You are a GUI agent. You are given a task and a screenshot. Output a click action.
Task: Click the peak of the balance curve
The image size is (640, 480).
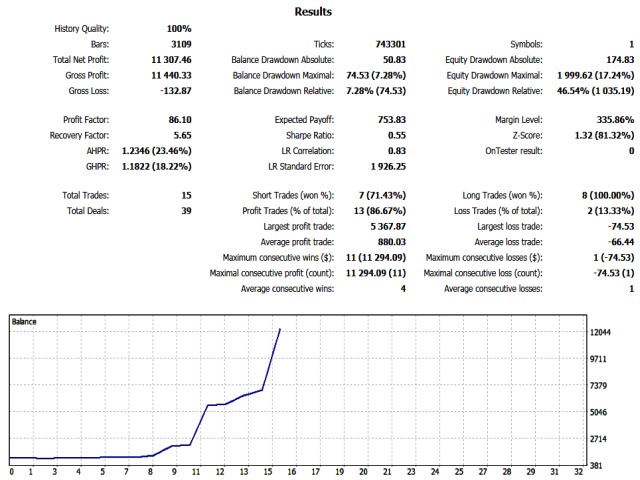[280, 329]
